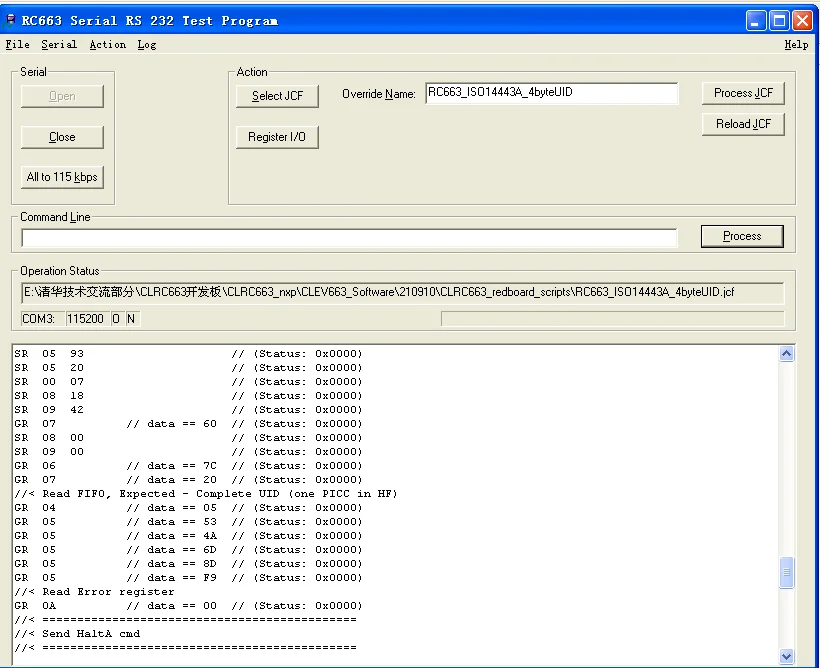Click Select JCF button
The height and width of the screenshot is (668, 820).
pyautogui.click(x=277, y=96)
